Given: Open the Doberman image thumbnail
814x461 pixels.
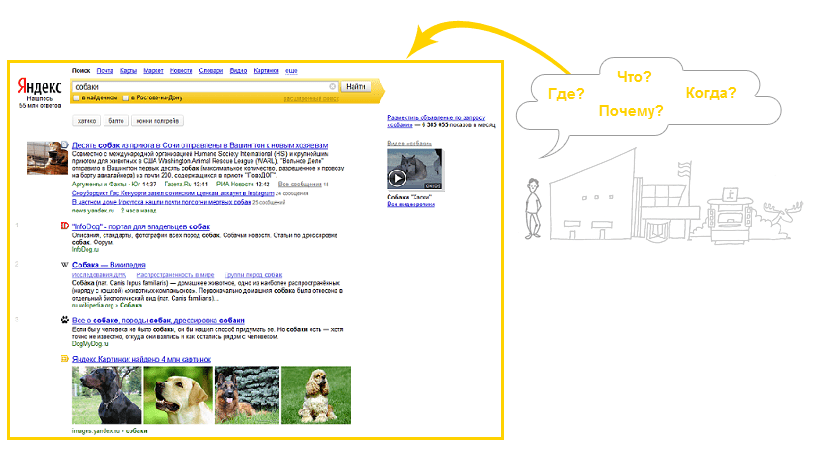Looking at the screenshot, I should (x=106, y=395).
